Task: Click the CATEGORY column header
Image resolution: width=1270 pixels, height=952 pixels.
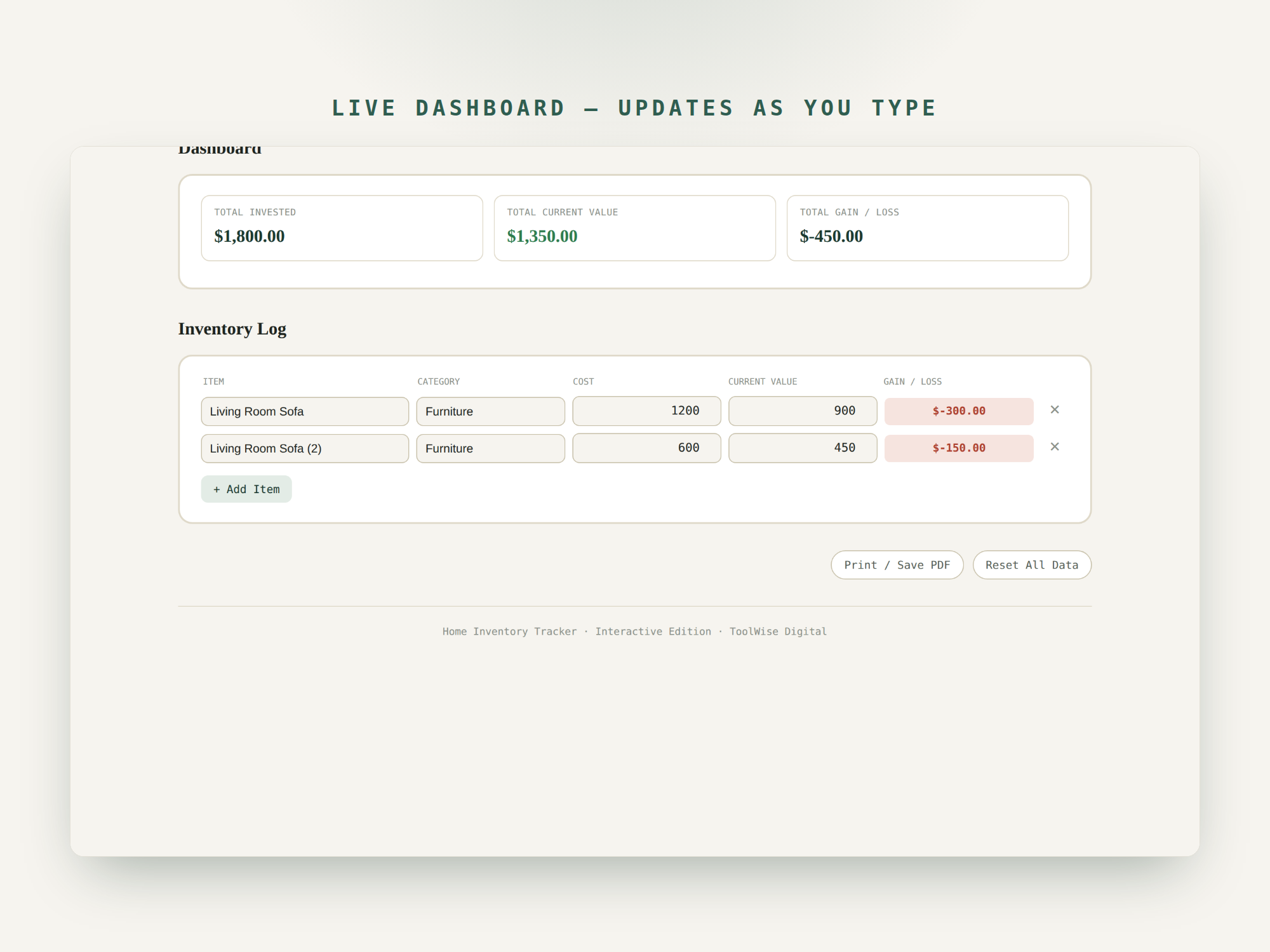Action: 438,381
